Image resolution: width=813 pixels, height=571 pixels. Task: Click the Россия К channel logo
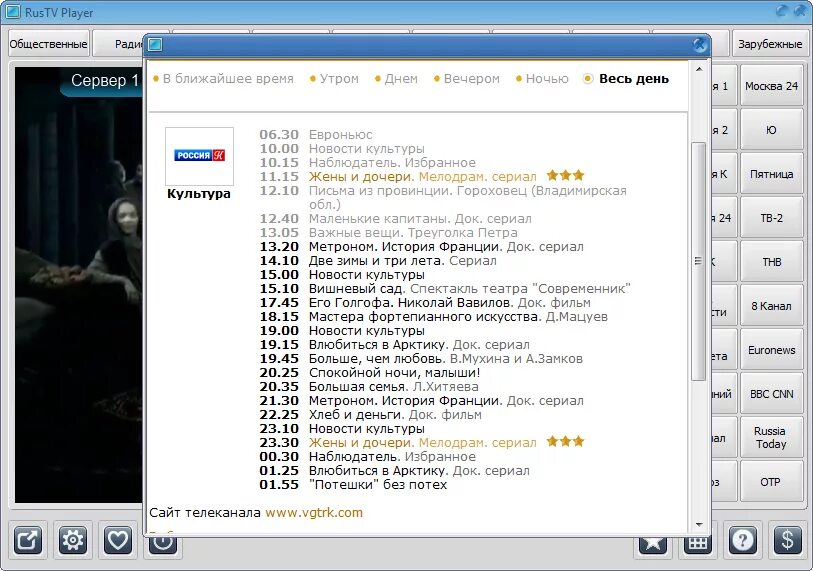[x=200, y=156]
